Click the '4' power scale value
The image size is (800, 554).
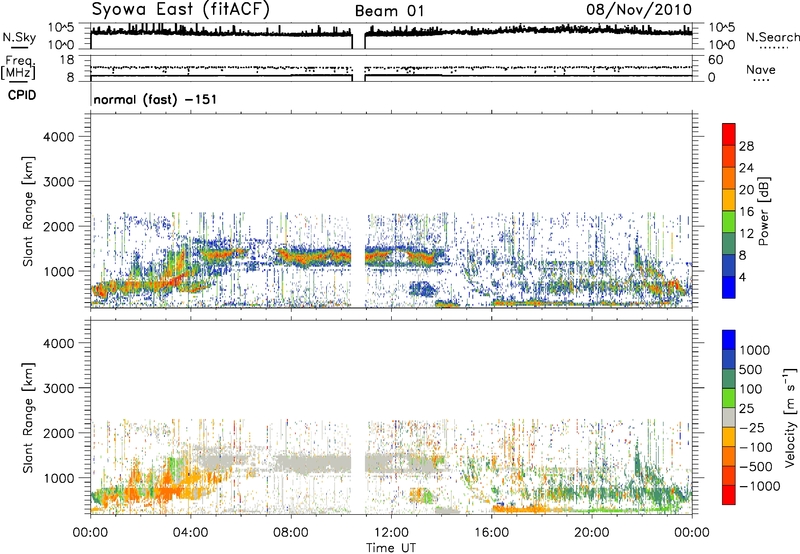pos(743,278)
